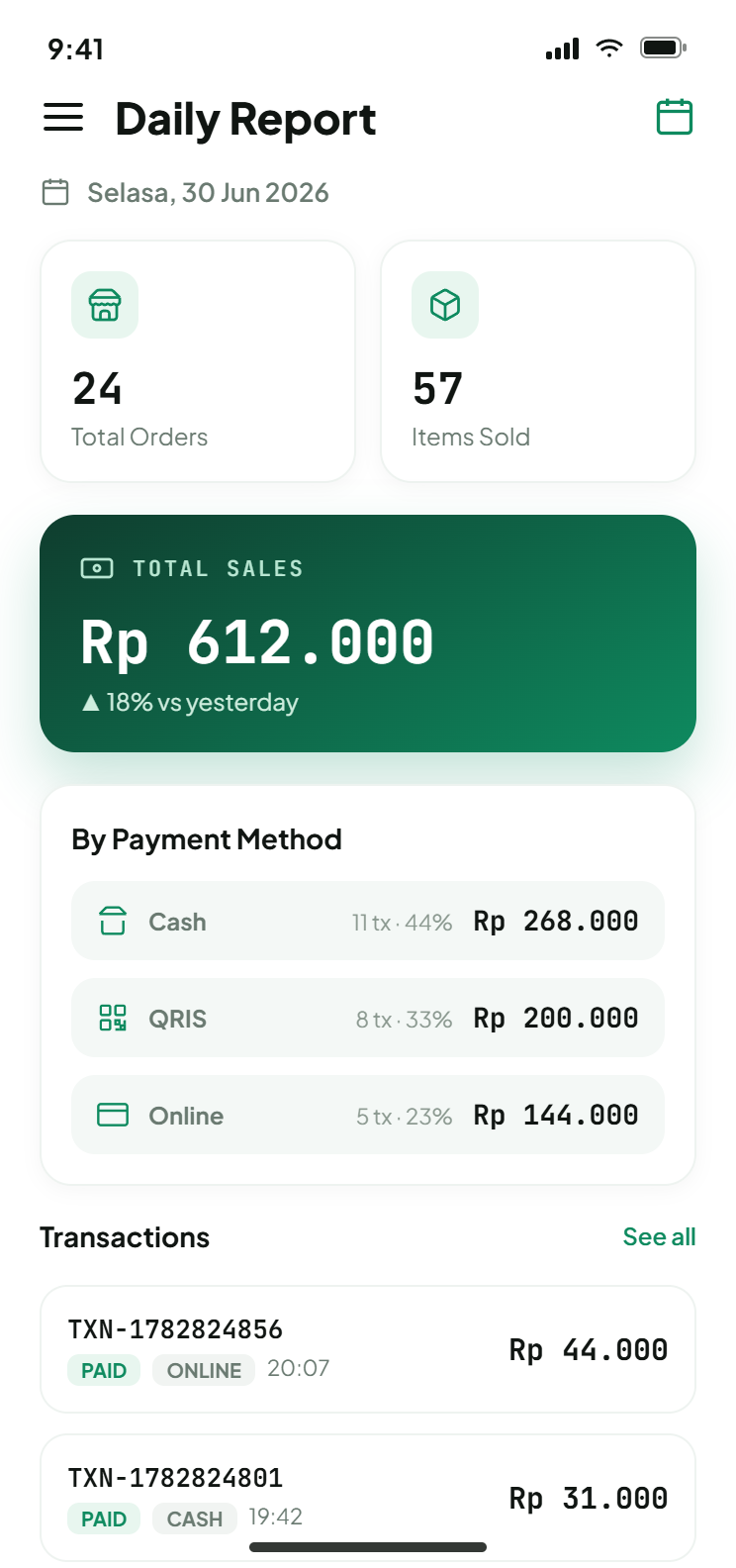Select the Cash payment method icon
The width and height of the screenshot is (736, 1568).
(113, 921)
